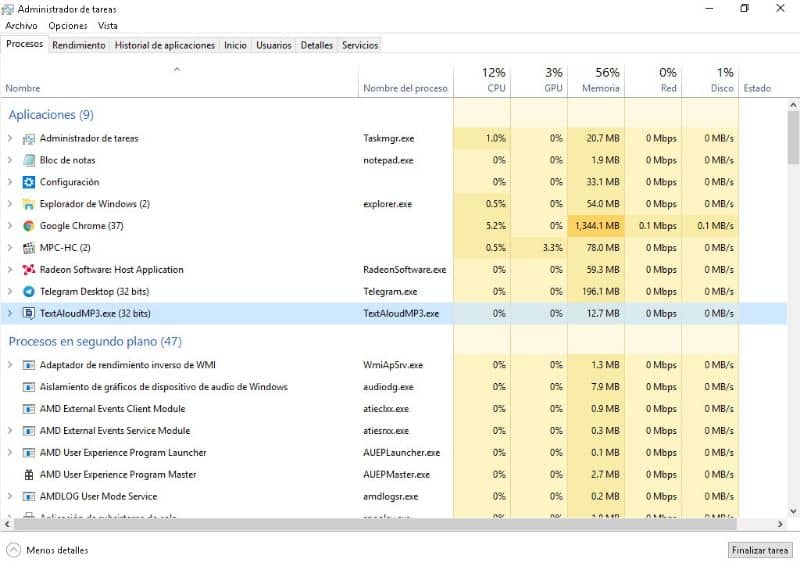800x566 pixels.
Task: Expand the Telegram Desktop process entry
Action: pos(10,292)
